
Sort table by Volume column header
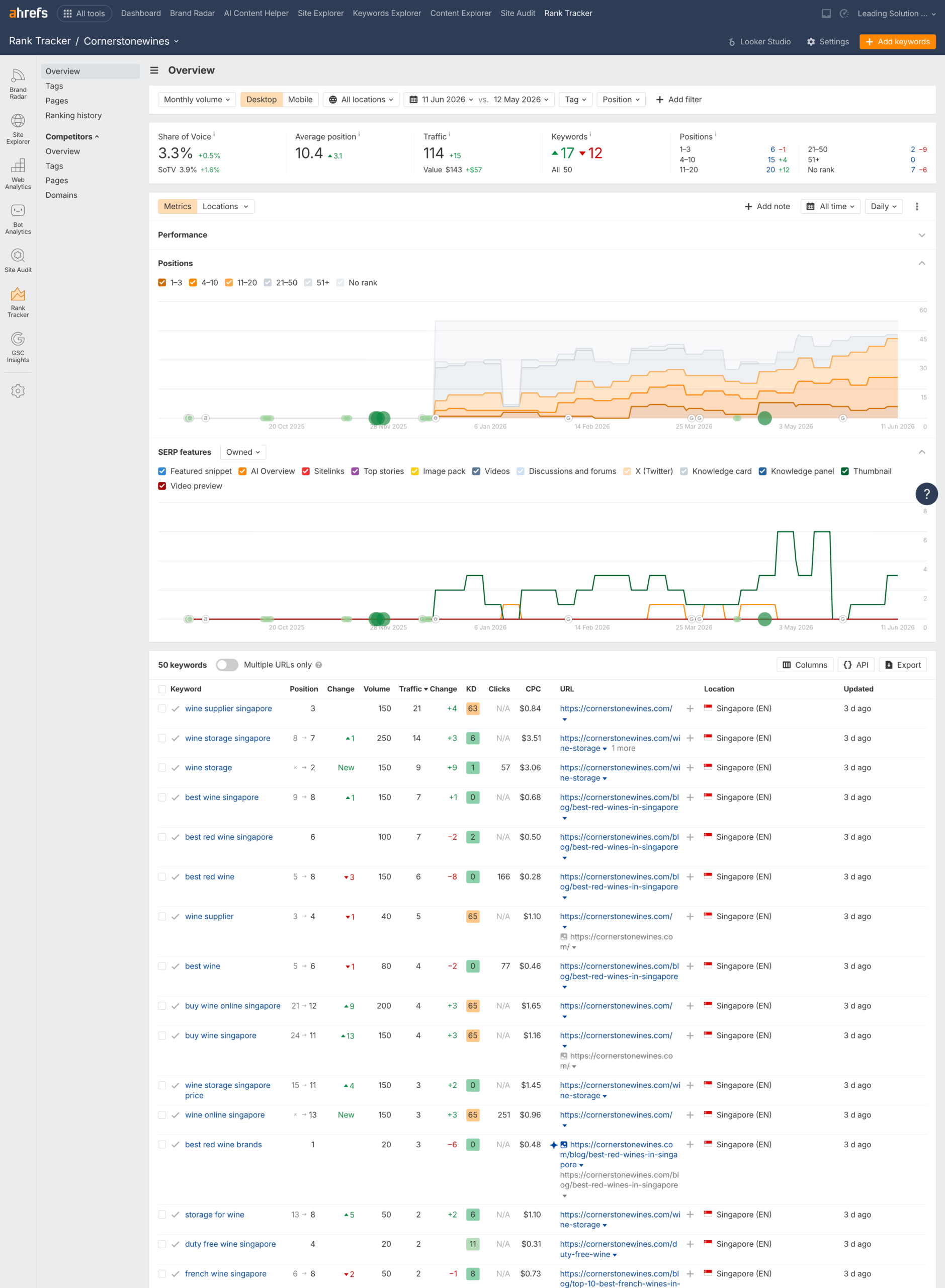click(x=376, y=689)
